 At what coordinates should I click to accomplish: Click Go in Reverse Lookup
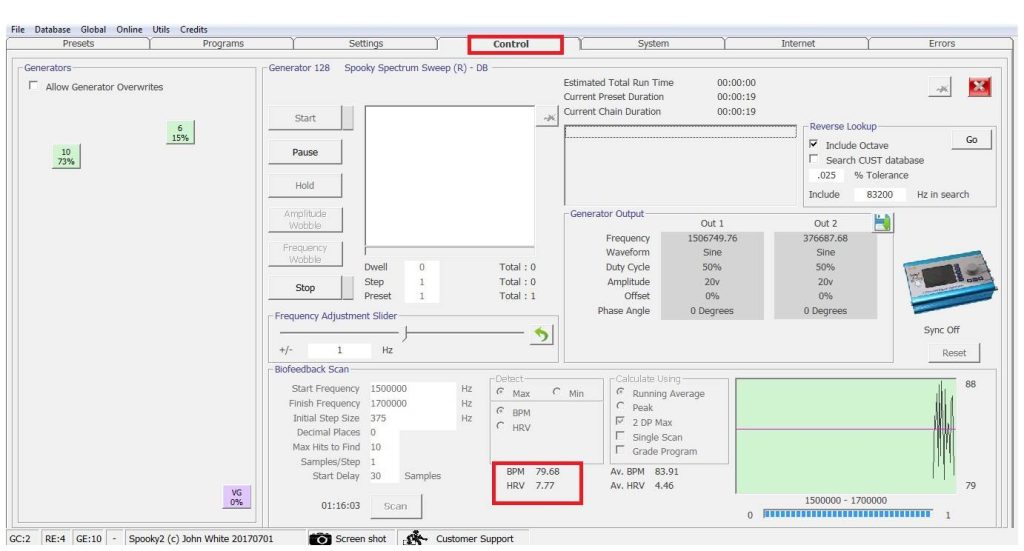tap(971, 140)
